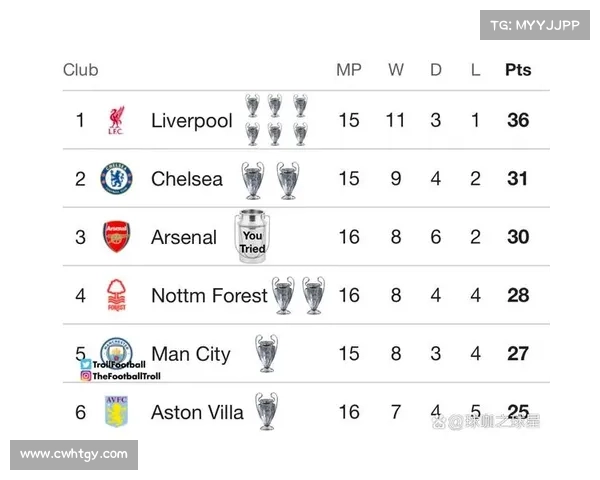The height and width of the screenshot is (480, 600).
Task: Click the Manchester City crest
Action: pos(116,350)
